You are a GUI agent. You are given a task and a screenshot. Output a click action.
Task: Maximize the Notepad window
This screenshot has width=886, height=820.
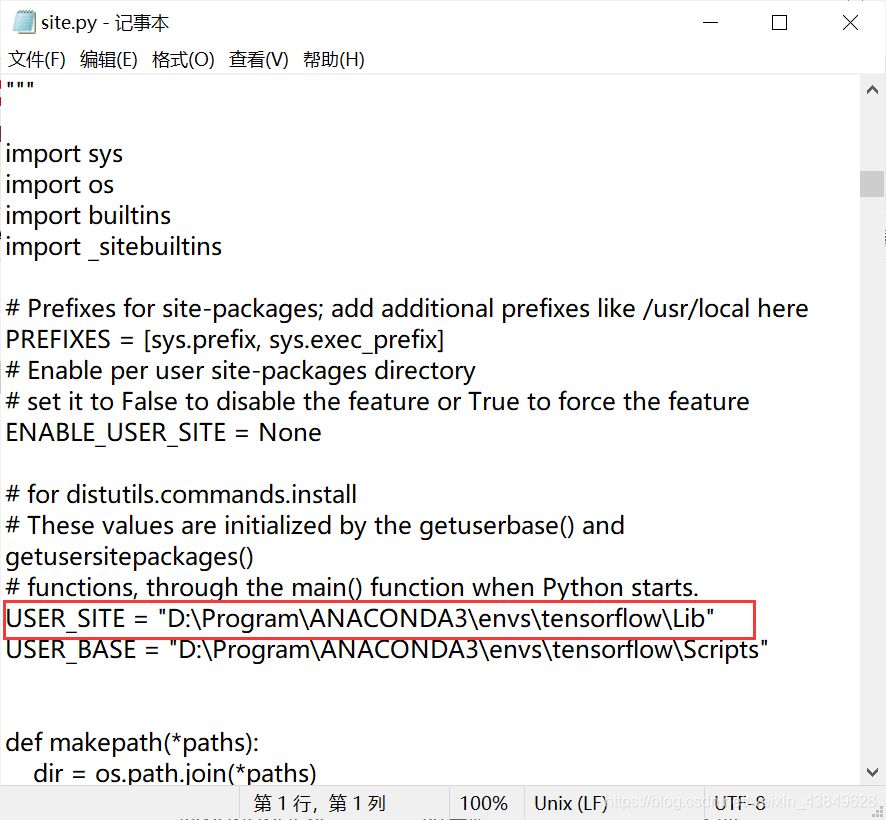tap(779, 23)
